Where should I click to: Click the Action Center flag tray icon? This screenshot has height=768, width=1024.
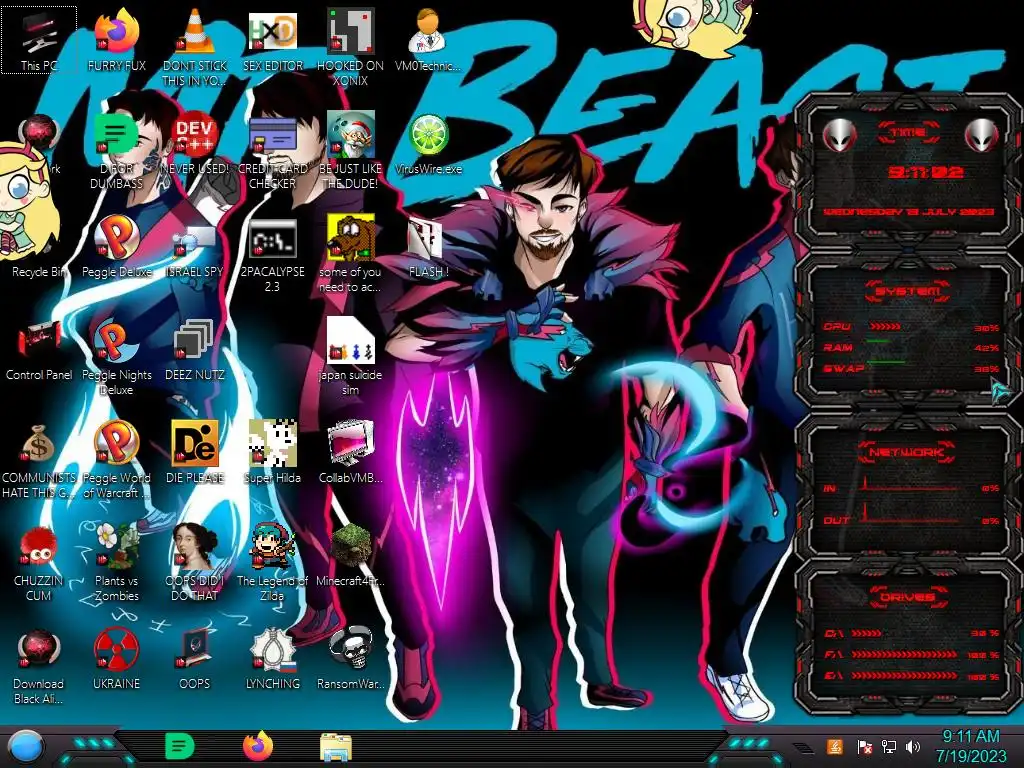(864, 746)
